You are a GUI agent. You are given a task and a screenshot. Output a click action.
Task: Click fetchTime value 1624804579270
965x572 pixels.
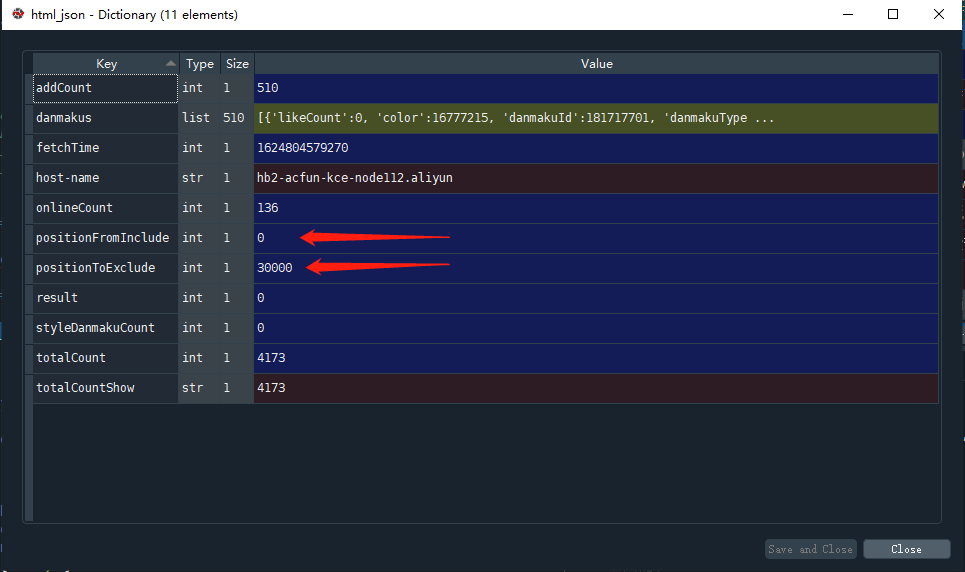coord(596,148)
